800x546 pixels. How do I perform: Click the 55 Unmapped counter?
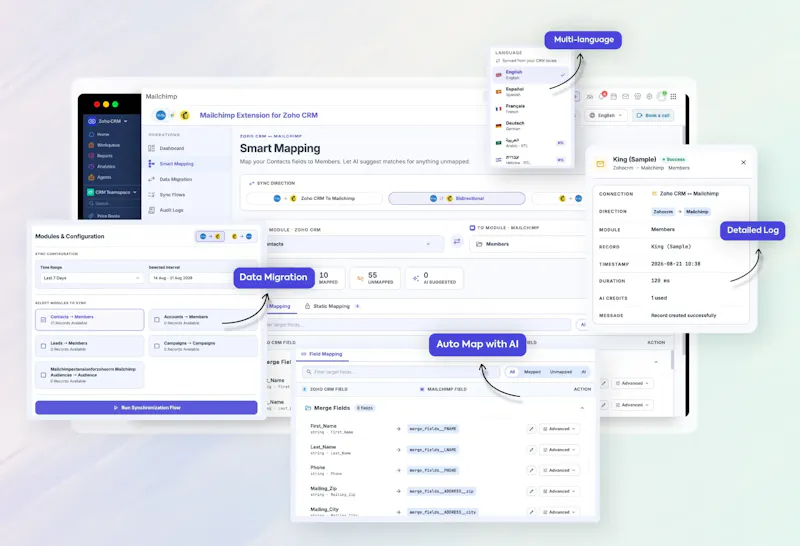[376, 278]
